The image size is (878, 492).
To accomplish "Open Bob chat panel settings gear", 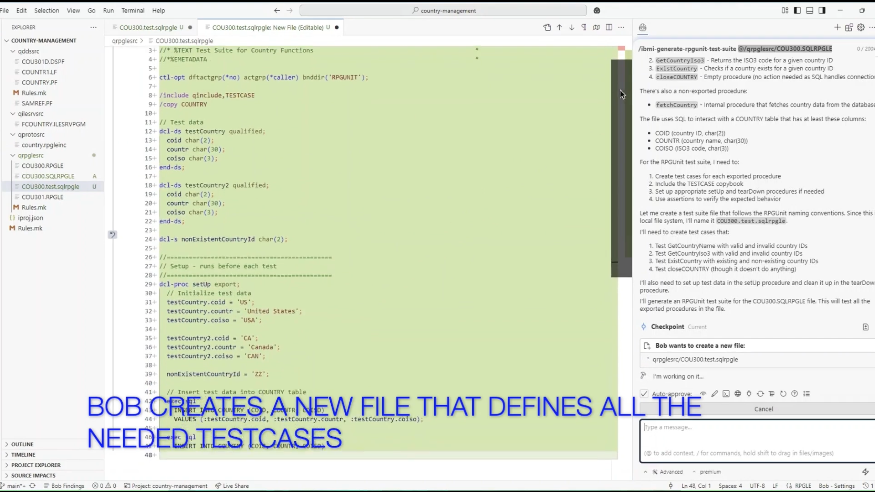I will [x=861, y=27].
